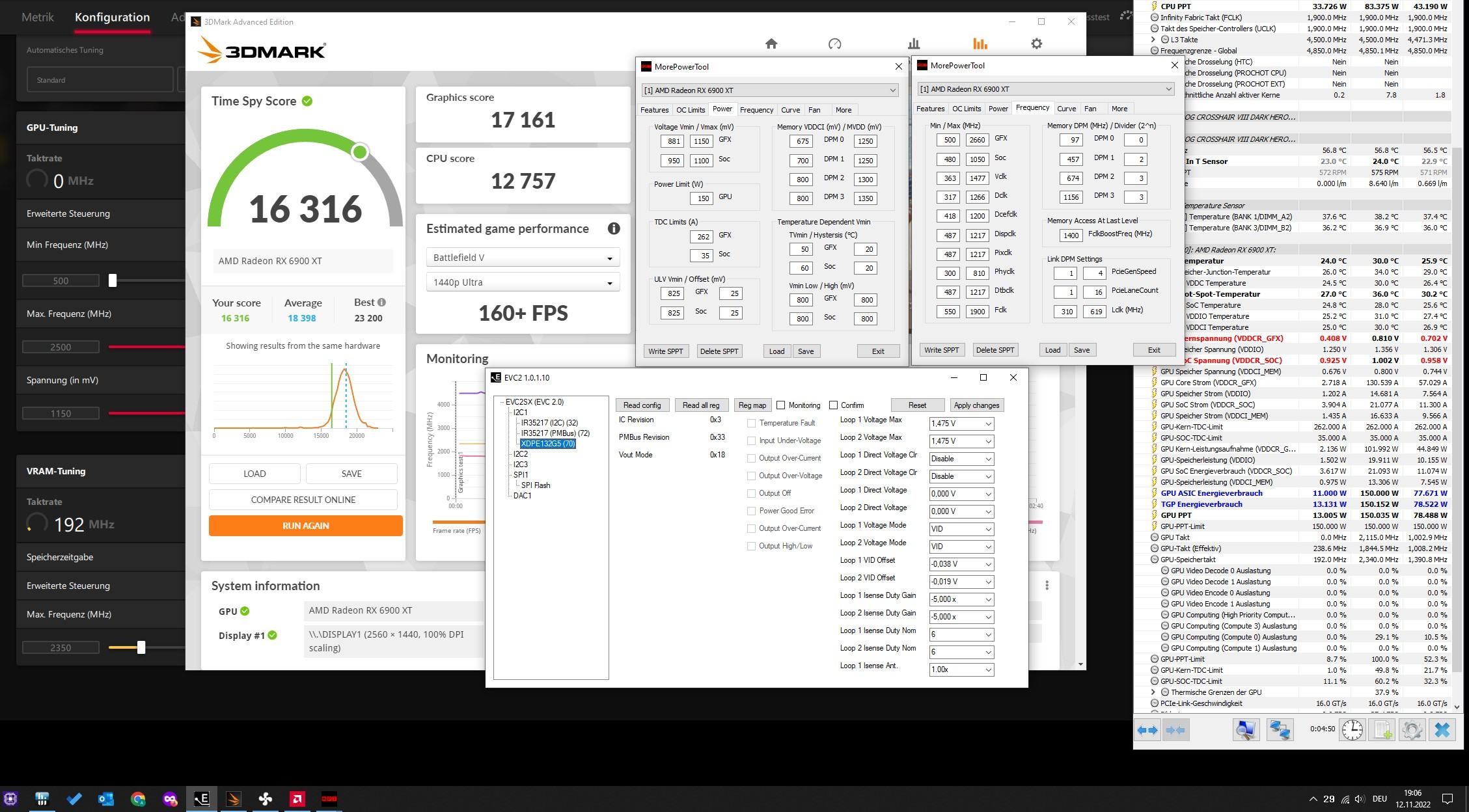Open CPU-Z purple chip taskbar icon

(x=10, y=798)
